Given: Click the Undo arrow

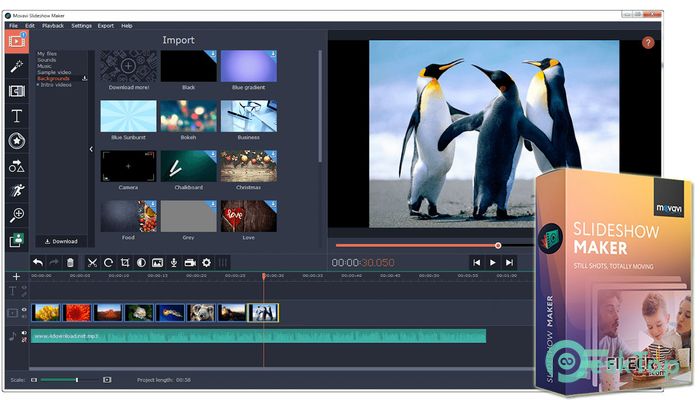Looking at the screenshot, I should (x=38, y=262).
